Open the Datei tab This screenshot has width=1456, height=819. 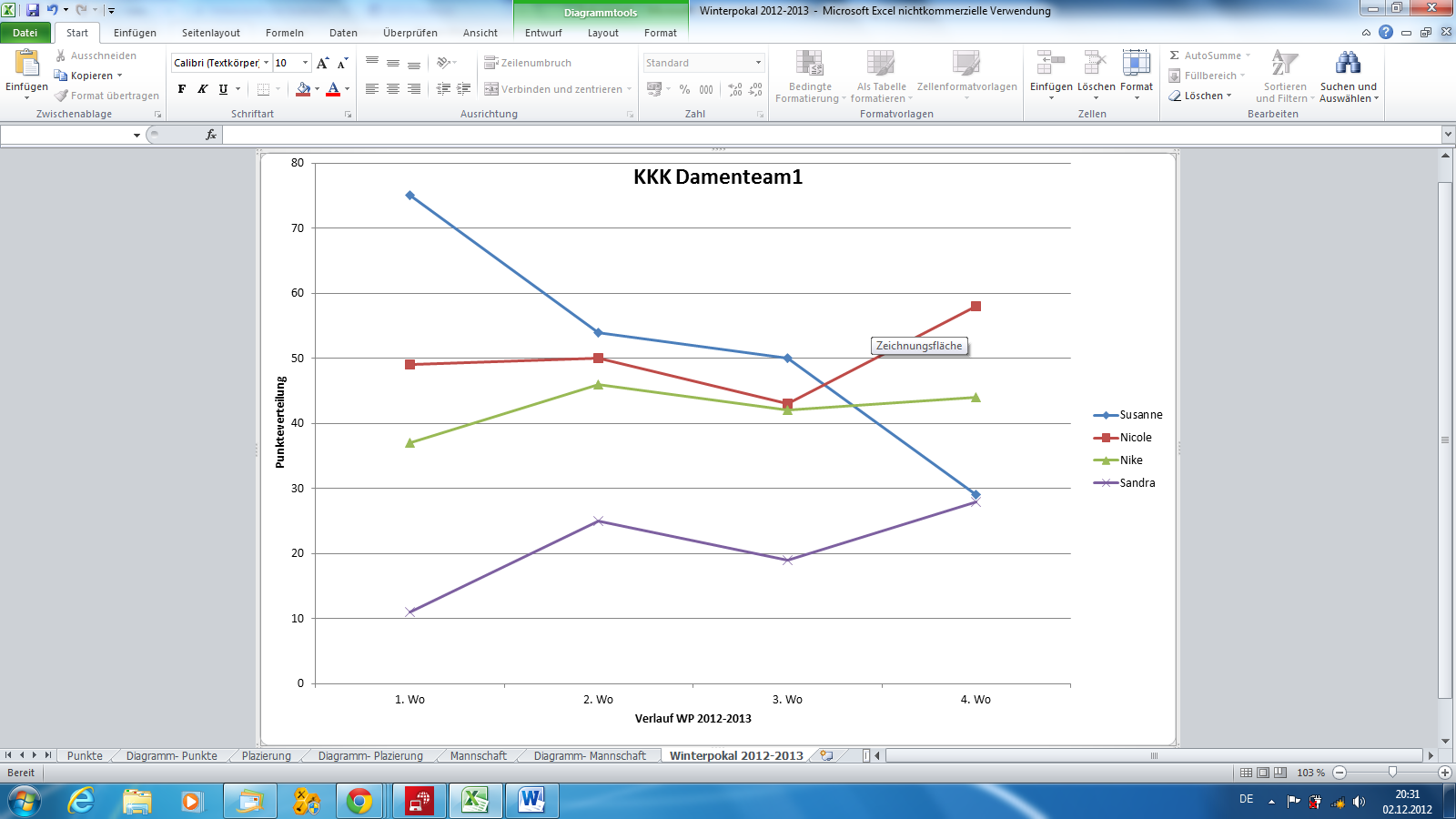25,33
